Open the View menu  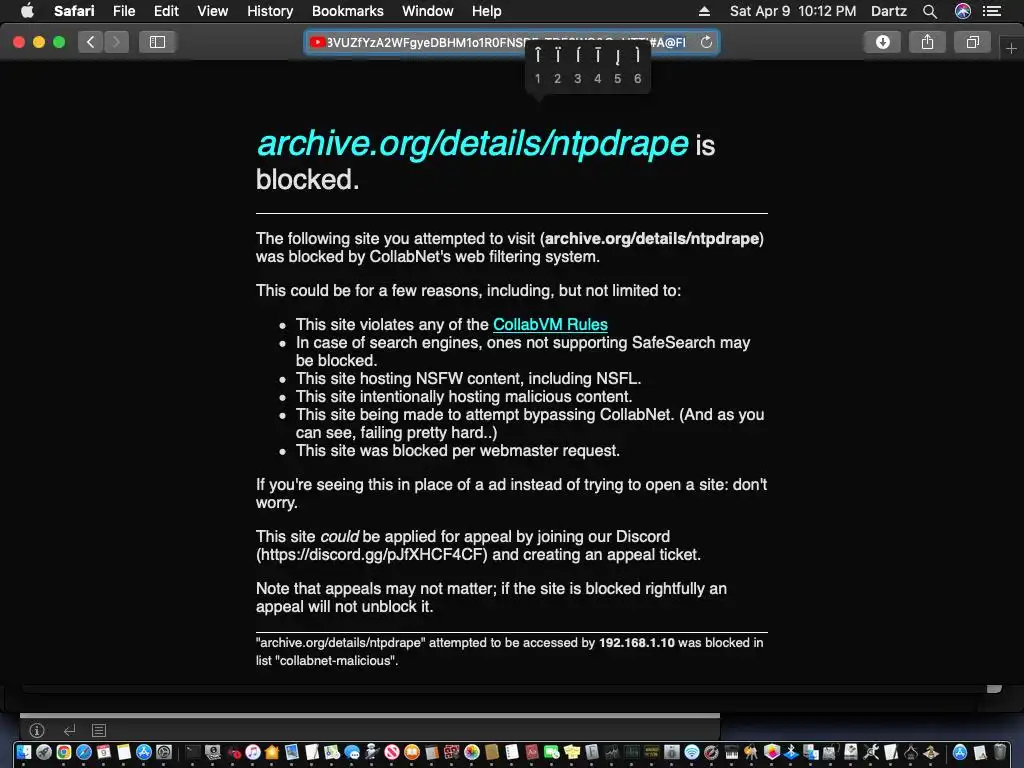click(212, 11)
